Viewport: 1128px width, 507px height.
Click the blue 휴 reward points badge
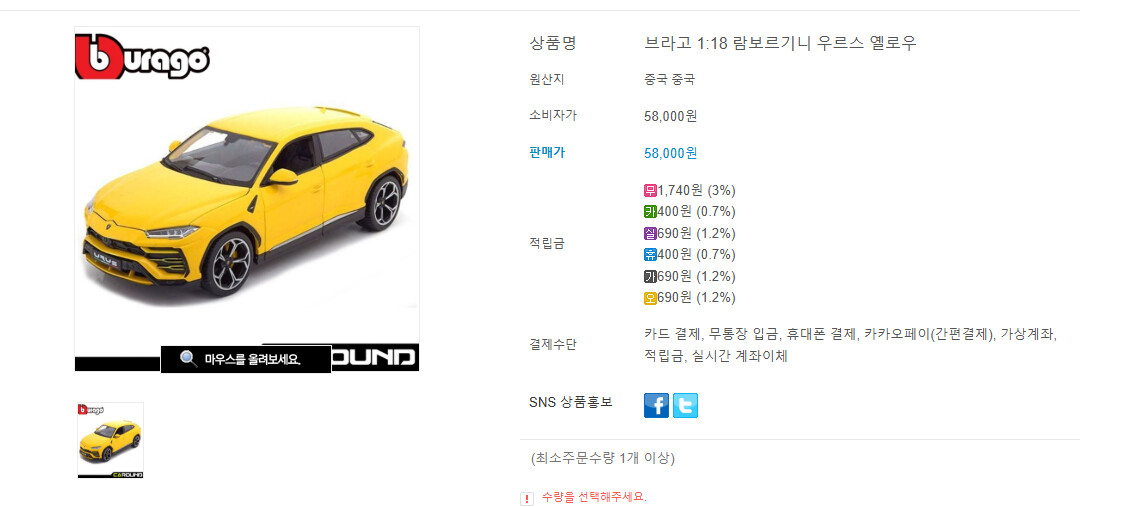click(x=650, y=255)
